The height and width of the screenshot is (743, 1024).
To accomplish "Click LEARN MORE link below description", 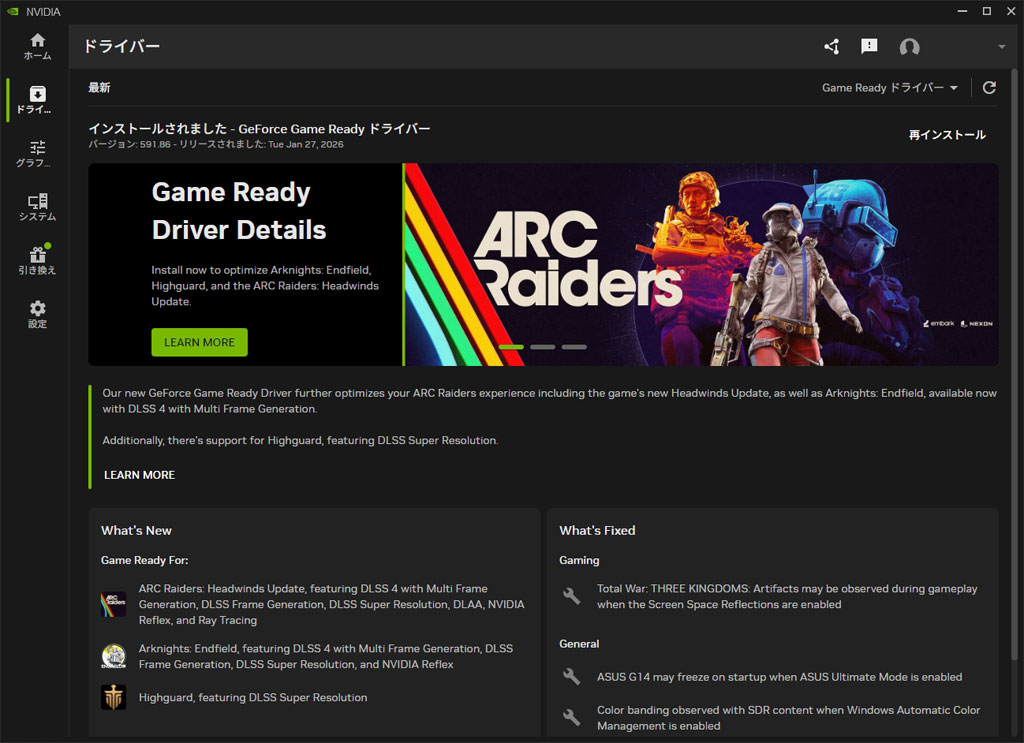I will [x=139, y=475].
